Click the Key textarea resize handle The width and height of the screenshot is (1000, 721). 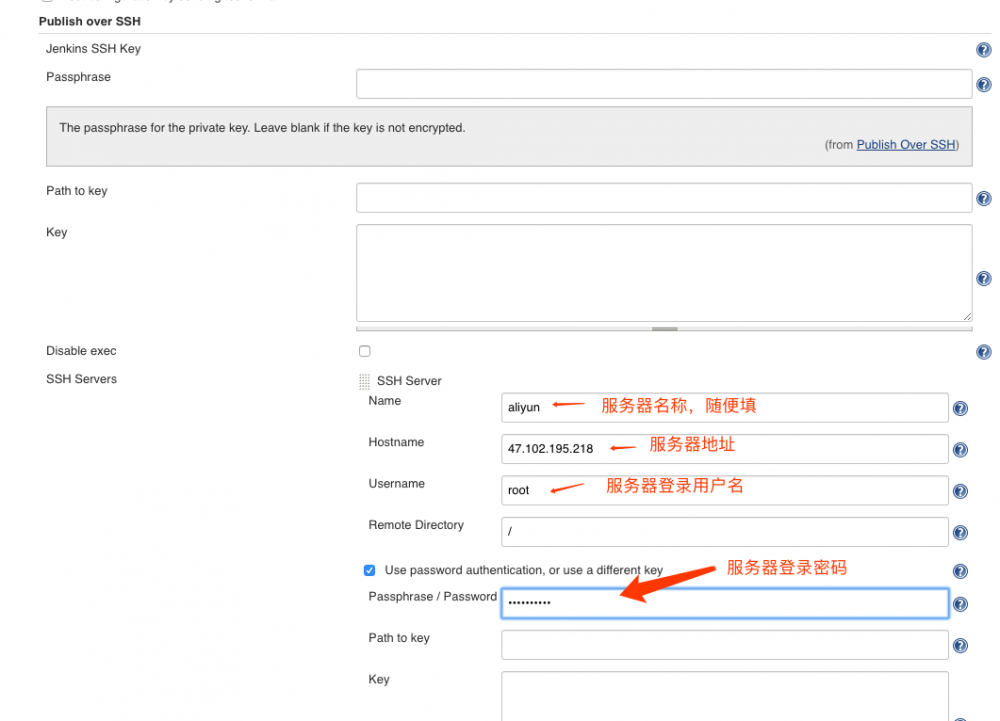(967, 315)
